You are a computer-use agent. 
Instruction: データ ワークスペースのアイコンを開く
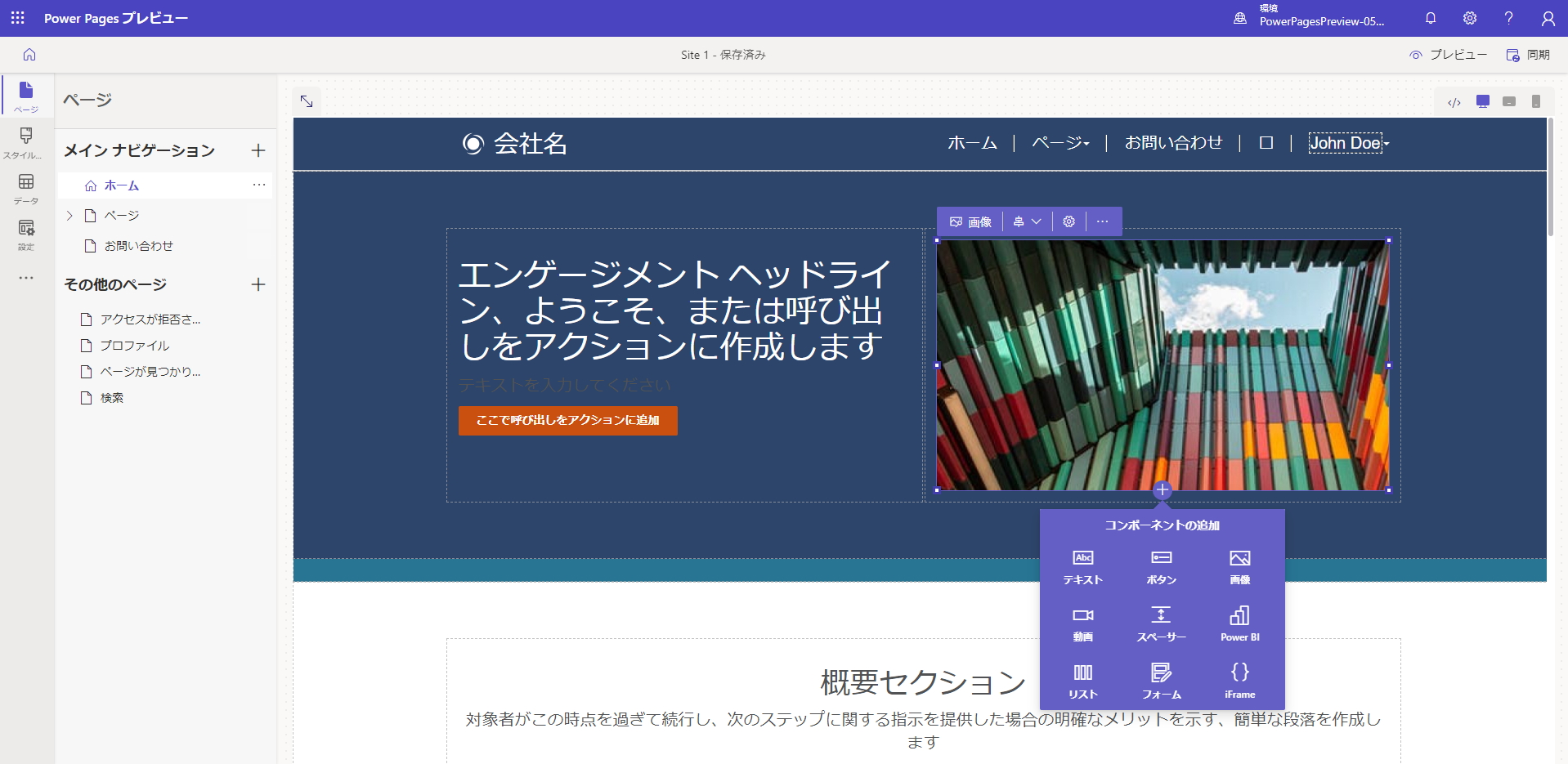[25, 189]
